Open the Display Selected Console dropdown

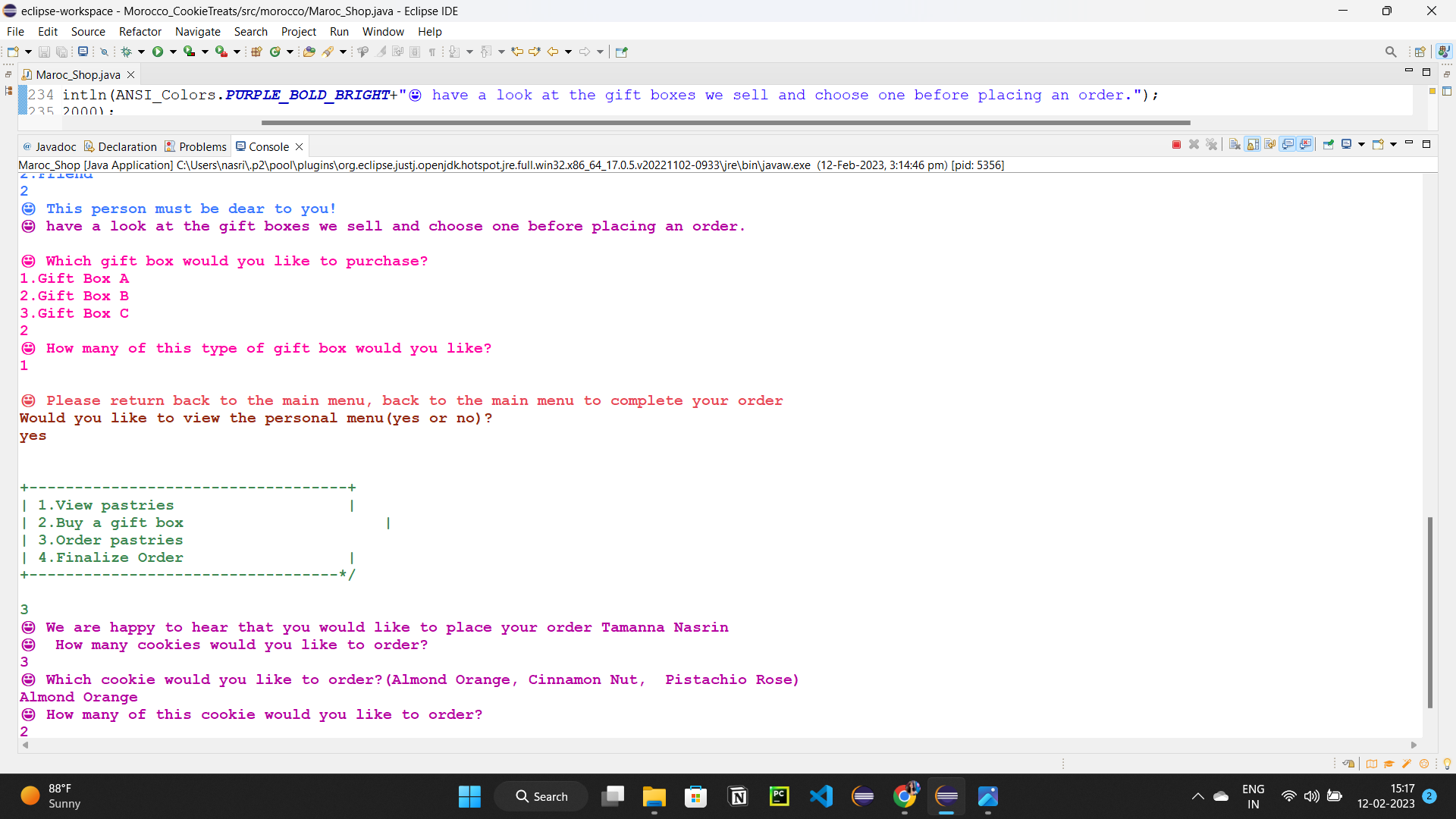click(1361, 144)
